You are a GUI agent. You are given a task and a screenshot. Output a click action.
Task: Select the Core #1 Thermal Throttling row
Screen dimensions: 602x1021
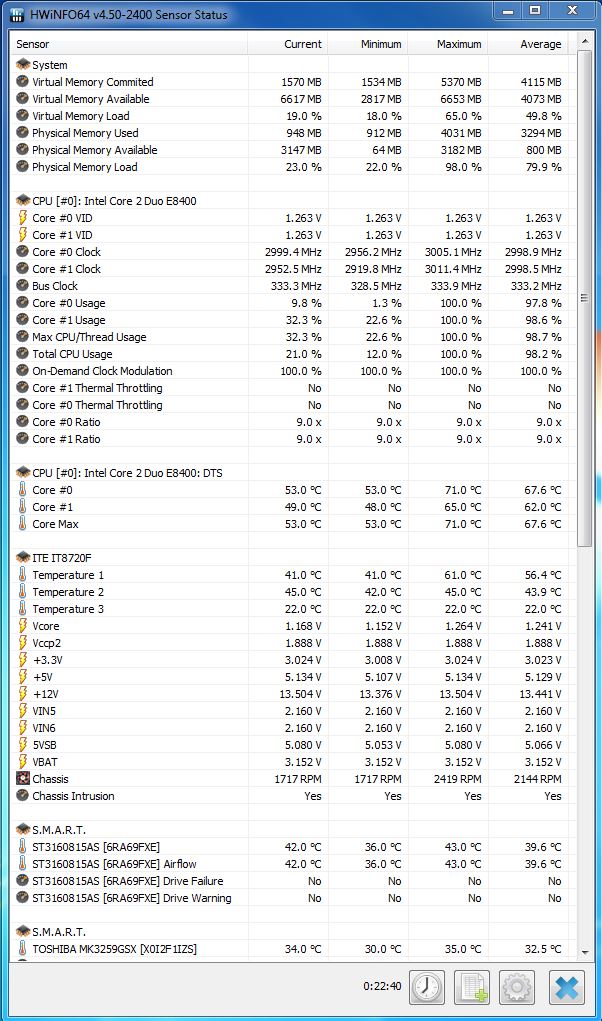point(290,388)
